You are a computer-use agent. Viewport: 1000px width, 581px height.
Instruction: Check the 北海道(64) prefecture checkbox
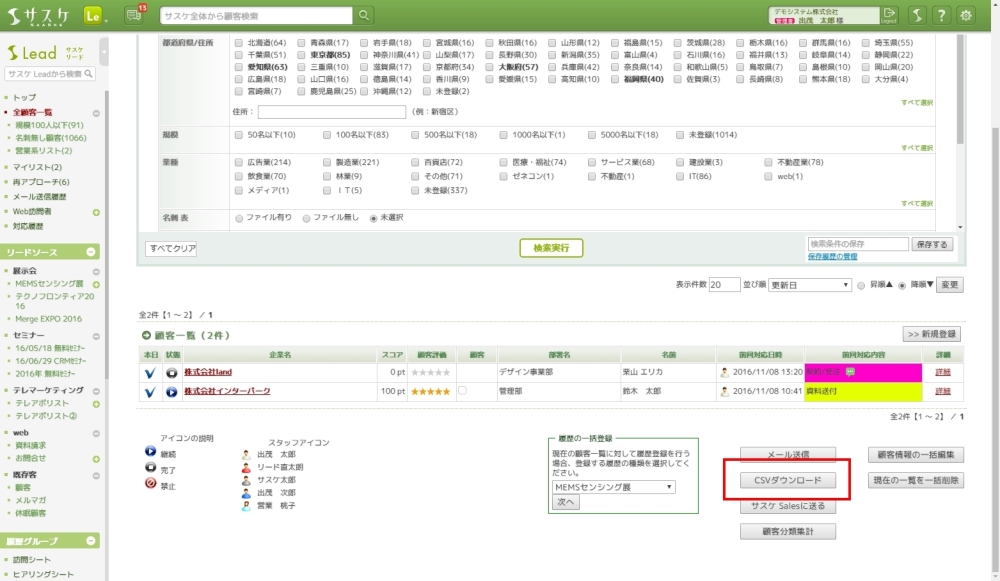[x=238, y=44]
